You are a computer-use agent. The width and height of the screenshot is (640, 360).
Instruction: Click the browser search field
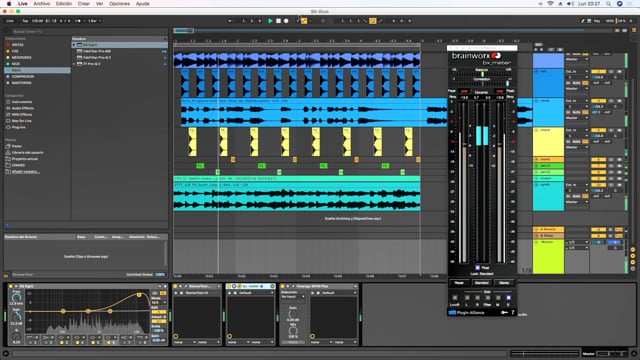[x=89, y=31]
